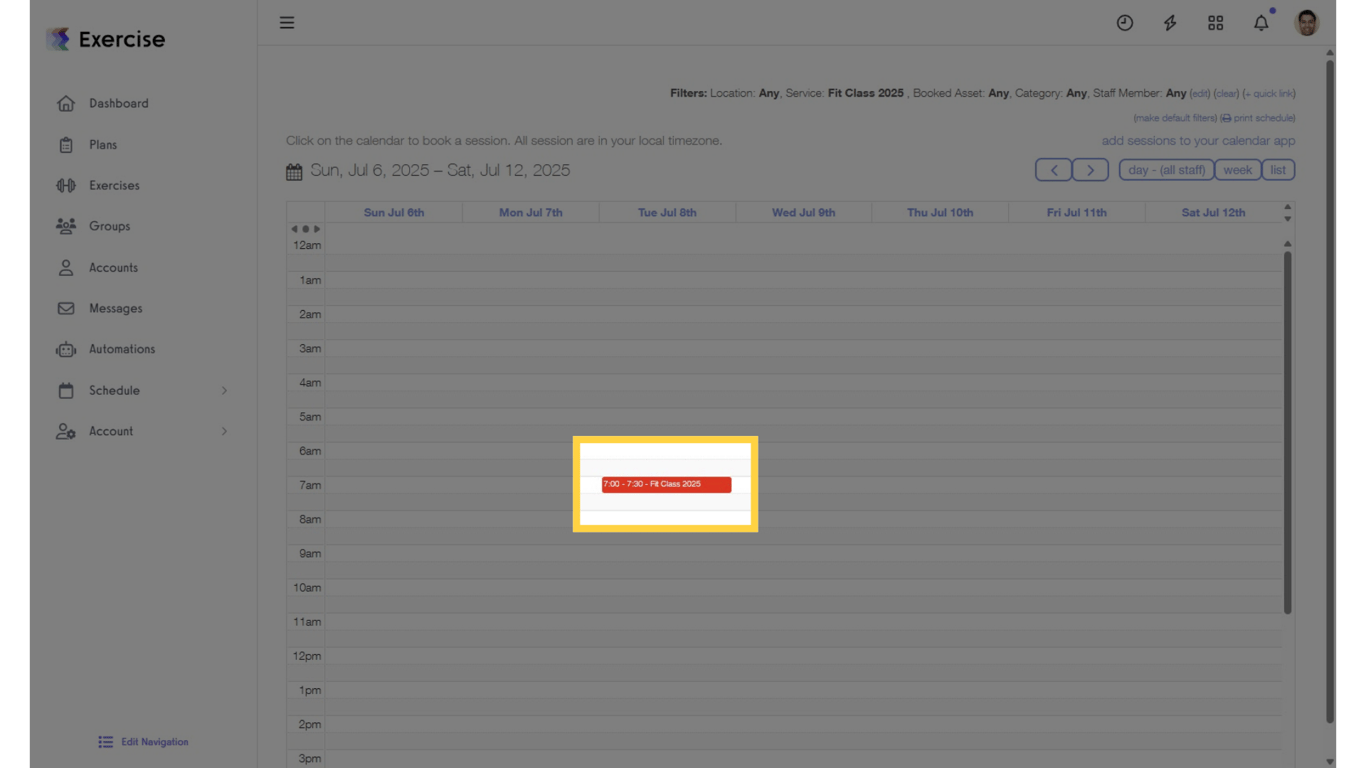Screen dimensions: 1366x768
Task: Switch to week view
Action: point(1238,169)
